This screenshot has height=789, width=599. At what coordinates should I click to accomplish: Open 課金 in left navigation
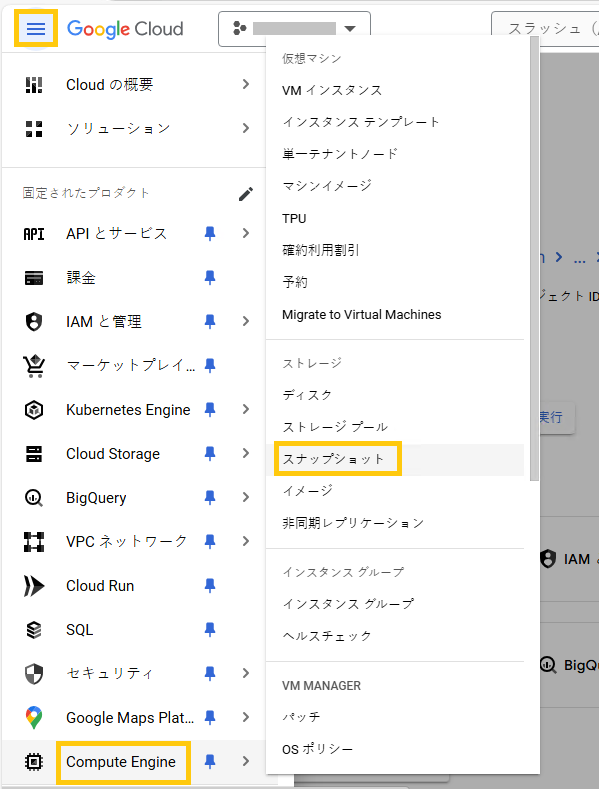coord(81,278)
